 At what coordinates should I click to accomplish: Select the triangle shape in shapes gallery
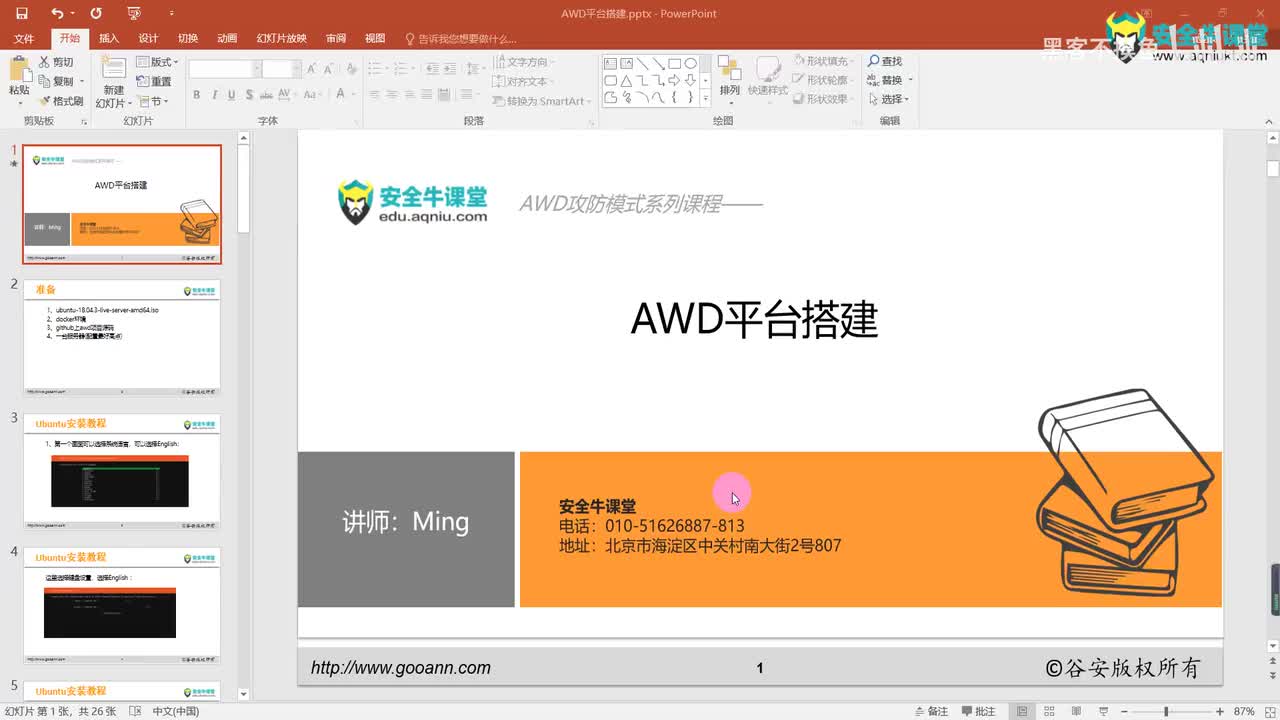coord(626,80)
